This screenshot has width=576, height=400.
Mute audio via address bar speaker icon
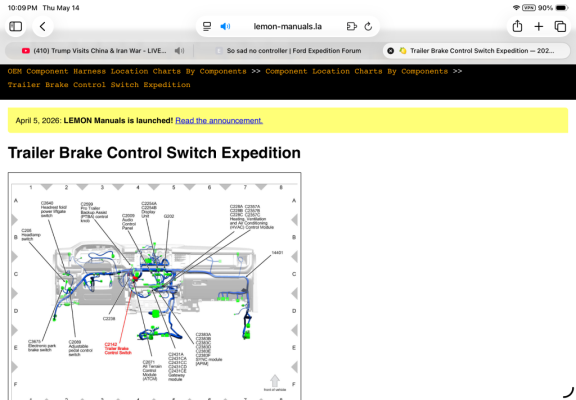tap(225, 26)
